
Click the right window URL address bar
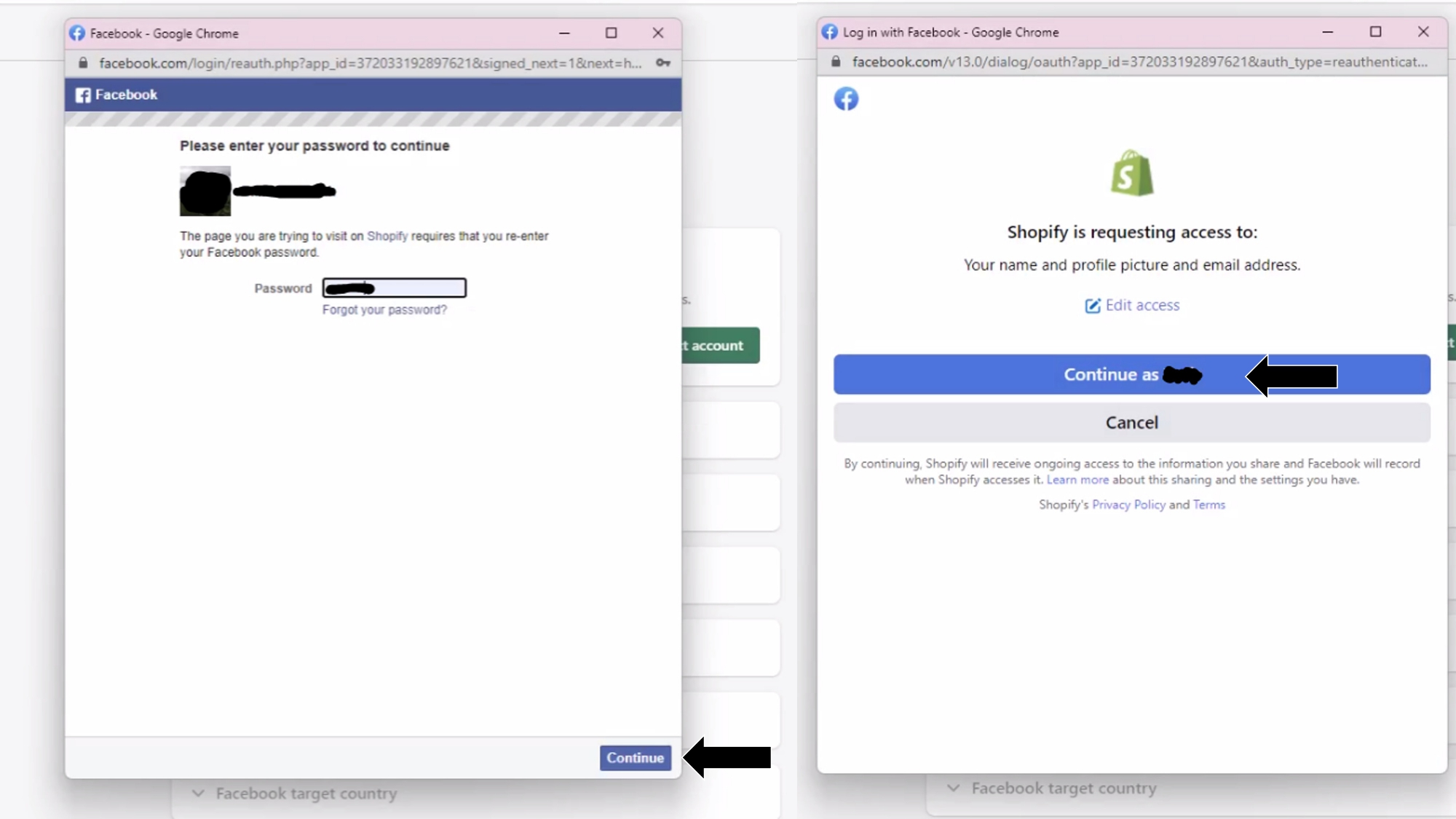click(x=1140, y=62)
